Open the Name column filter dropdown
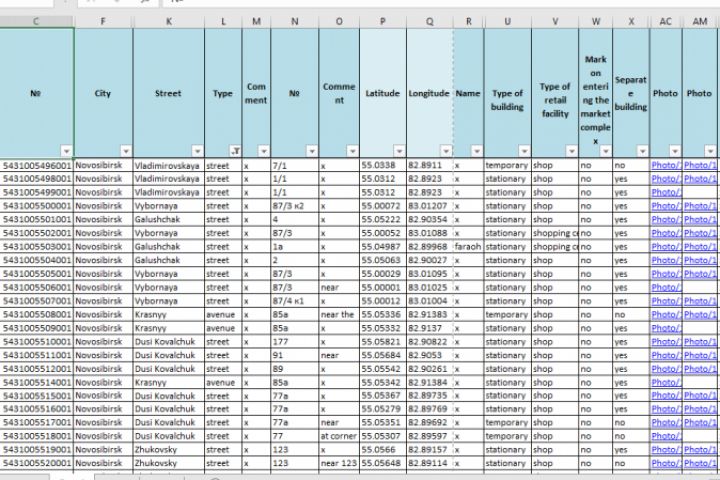Viewport: 720px width, 480px height. (477, 151)
